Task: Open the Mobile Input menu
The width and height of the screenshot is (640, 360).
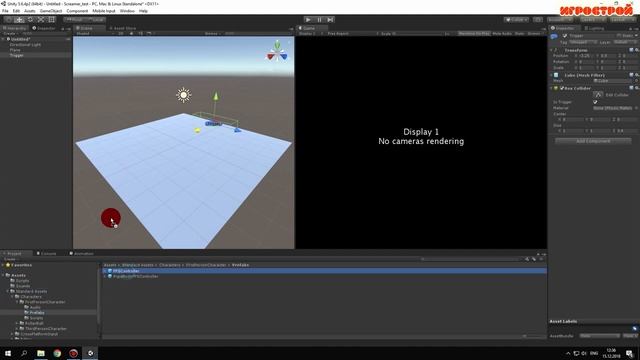Action: tap(104, 11)
